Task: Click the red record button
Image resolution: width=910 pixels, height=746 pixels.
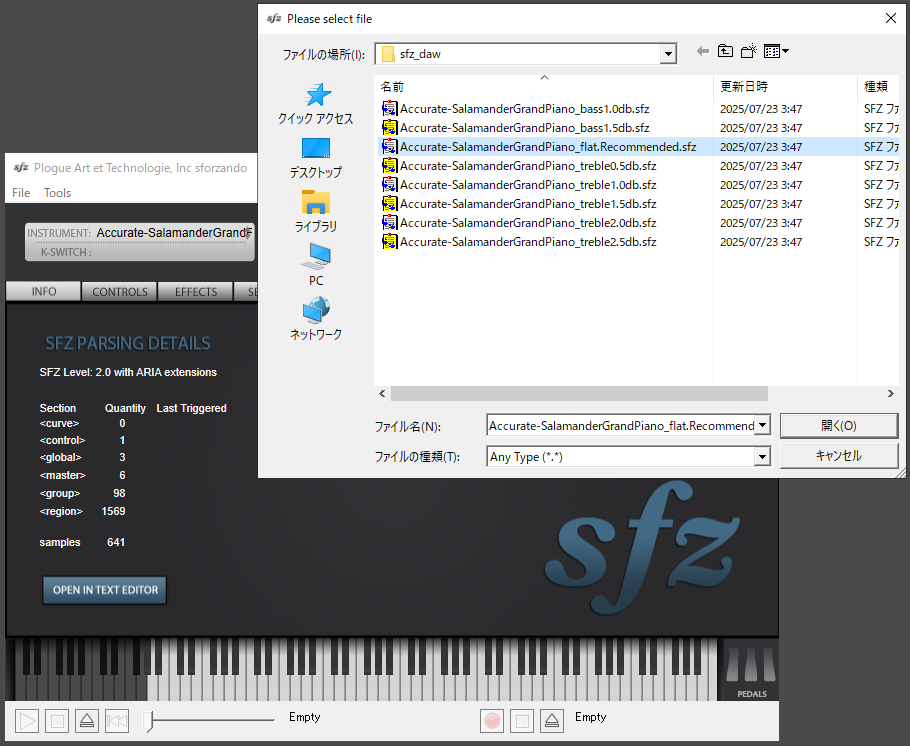Action: [492, 721]
